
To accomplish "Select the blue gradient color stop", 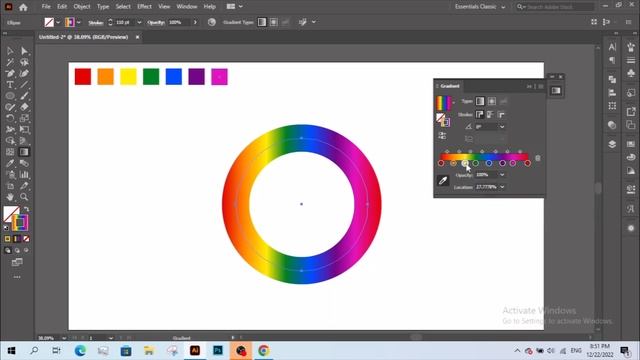I will (x=489, y=163).
